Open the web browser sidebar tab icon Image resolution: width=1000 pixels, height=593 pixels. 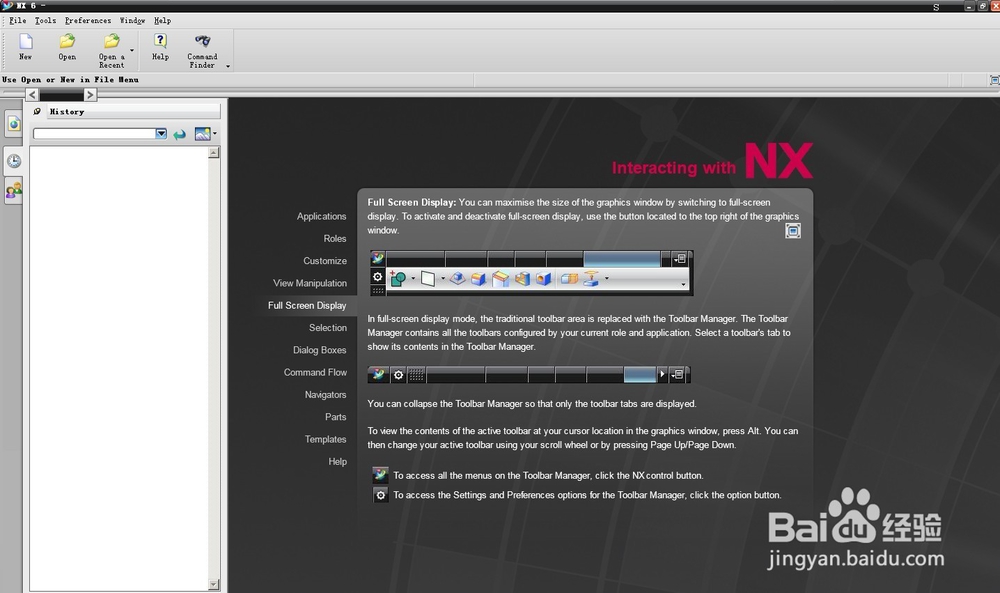click(x=13, y=124)
